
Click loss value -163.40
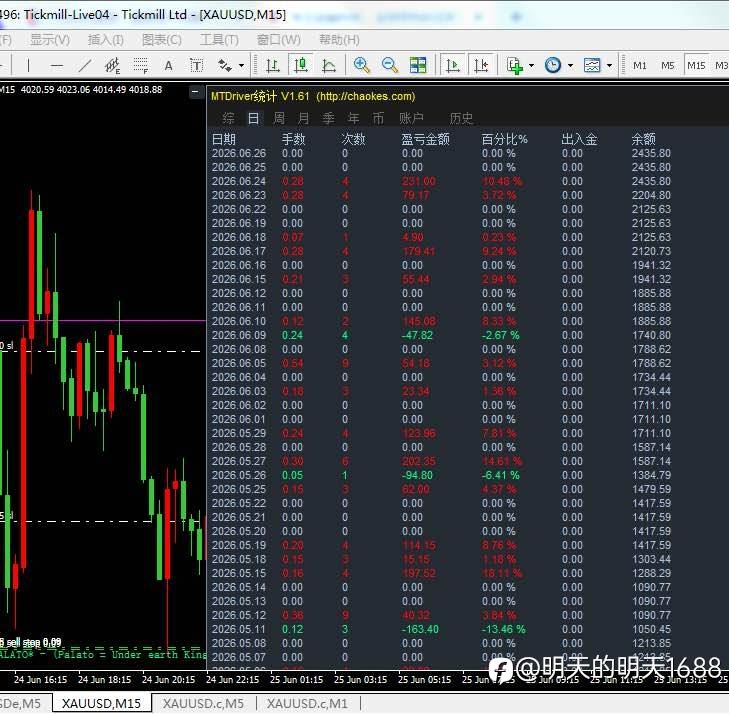420,629
